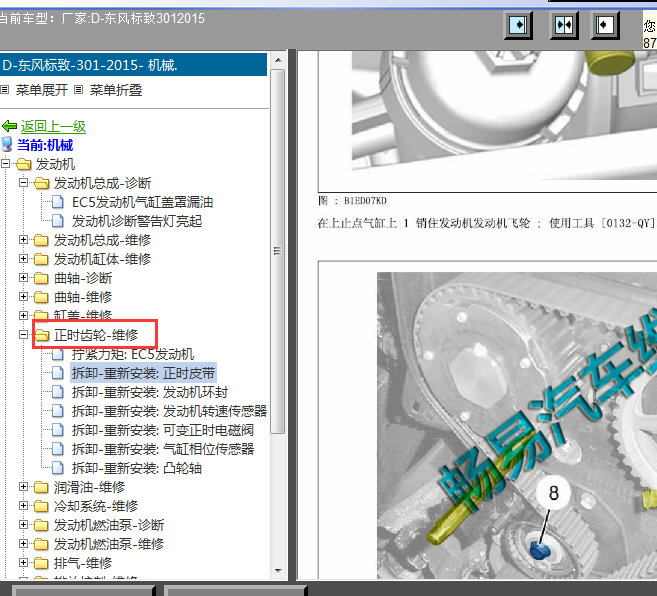Image resolution: width=657 pixels, height=596 pixels.
Task: Open 拆卸-重新安装: 凸轮轴 document
Action: [x=137, y=468]
